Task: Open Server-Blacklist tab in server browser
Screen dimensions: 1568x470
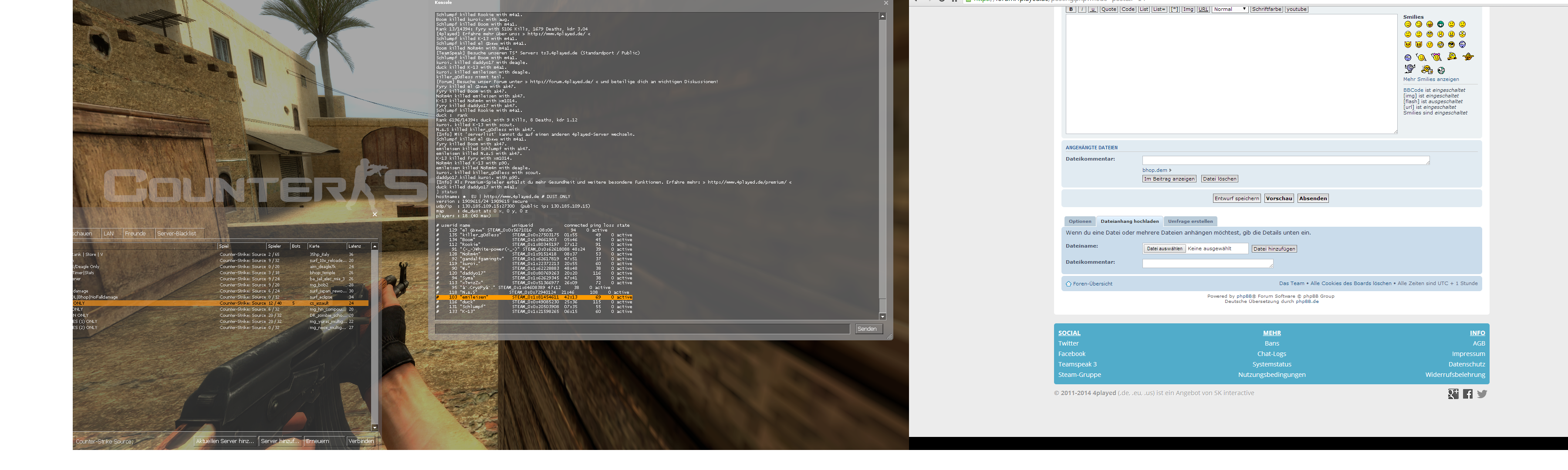Action: point(180,234)
